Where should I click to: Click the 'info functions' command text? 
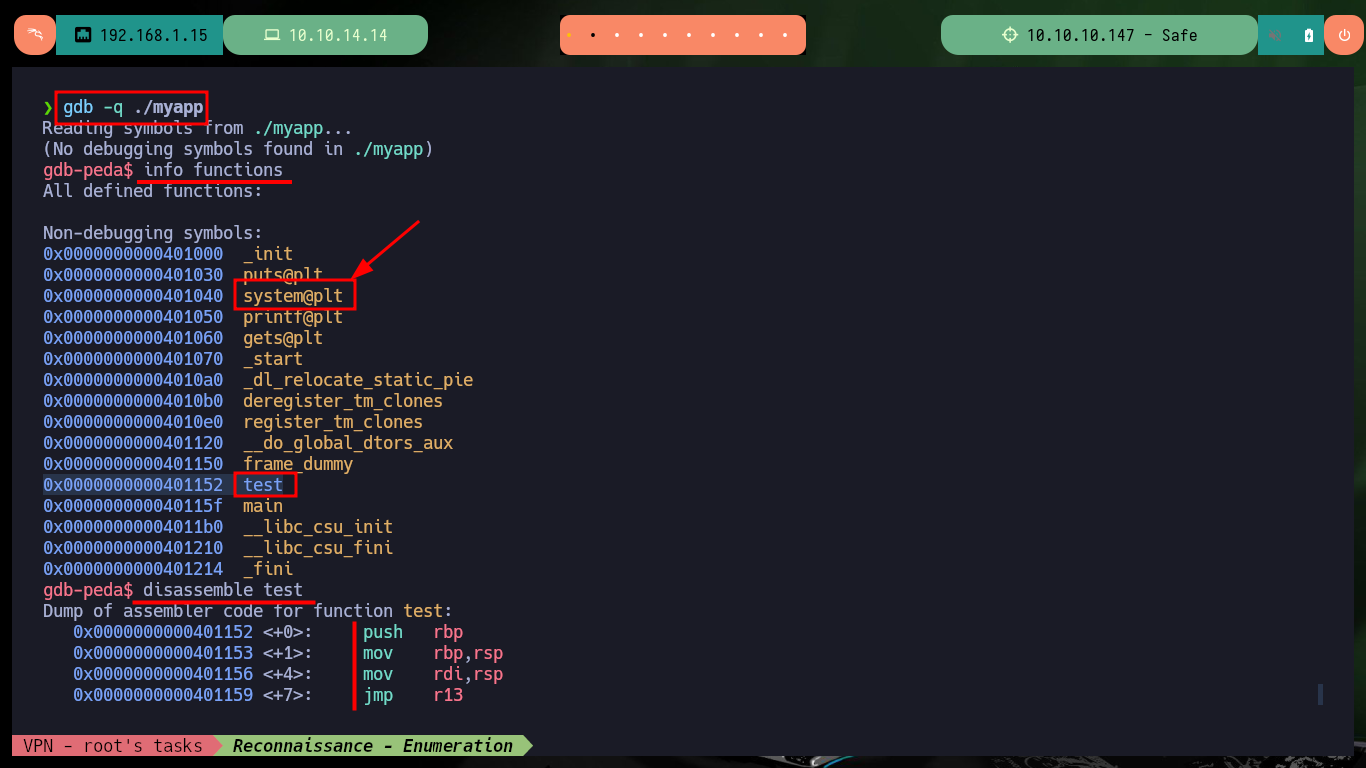tap(213, 170)
